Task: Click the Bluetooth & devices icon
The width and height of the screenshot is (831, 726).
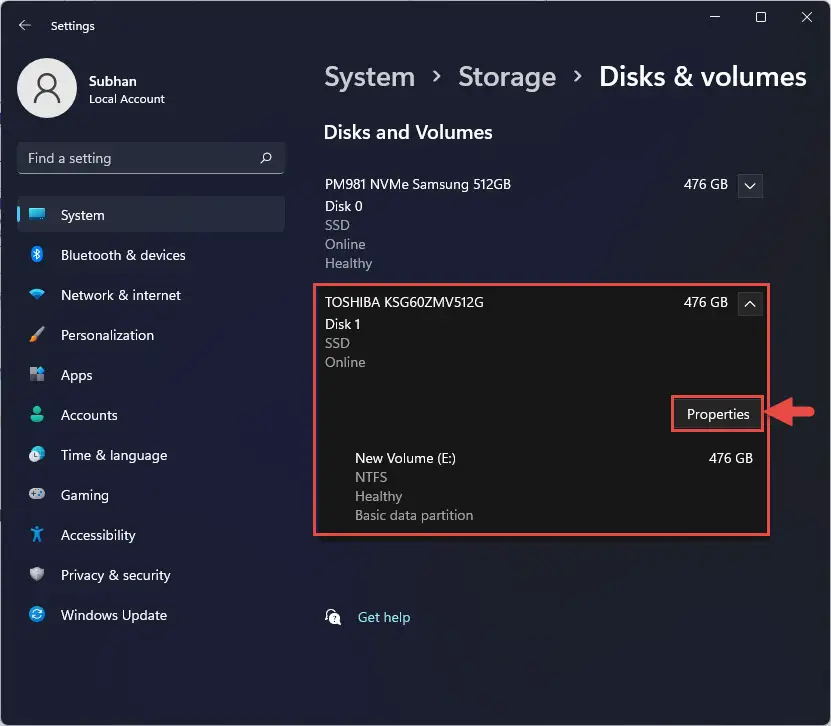Action: 37,254
